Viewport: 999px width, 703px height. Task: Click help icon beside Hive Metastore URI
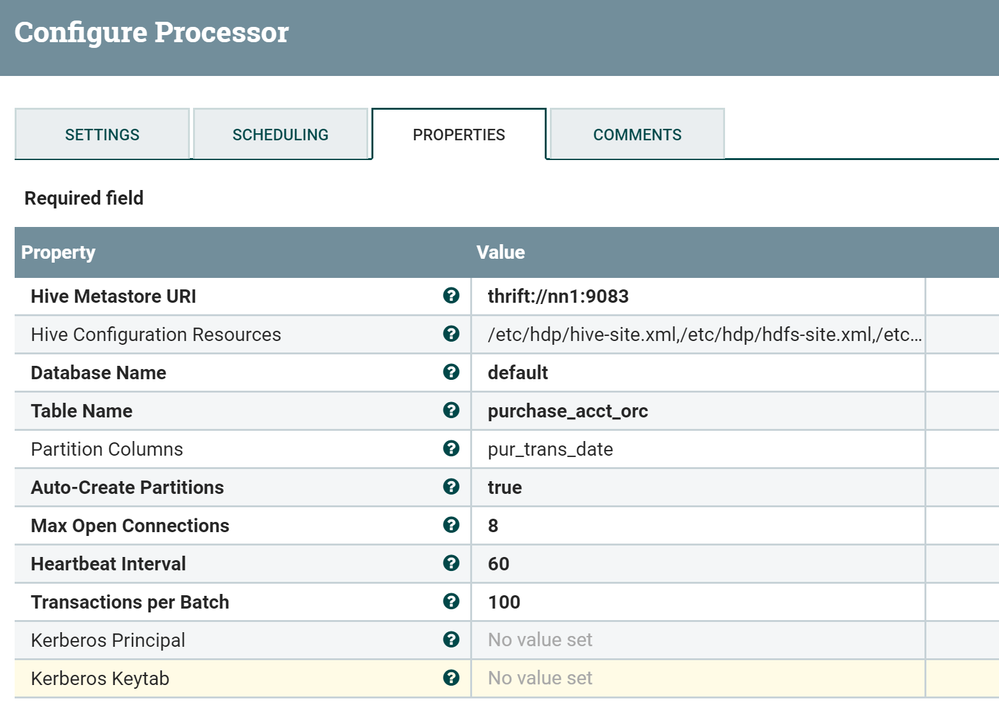click(451, 296)
